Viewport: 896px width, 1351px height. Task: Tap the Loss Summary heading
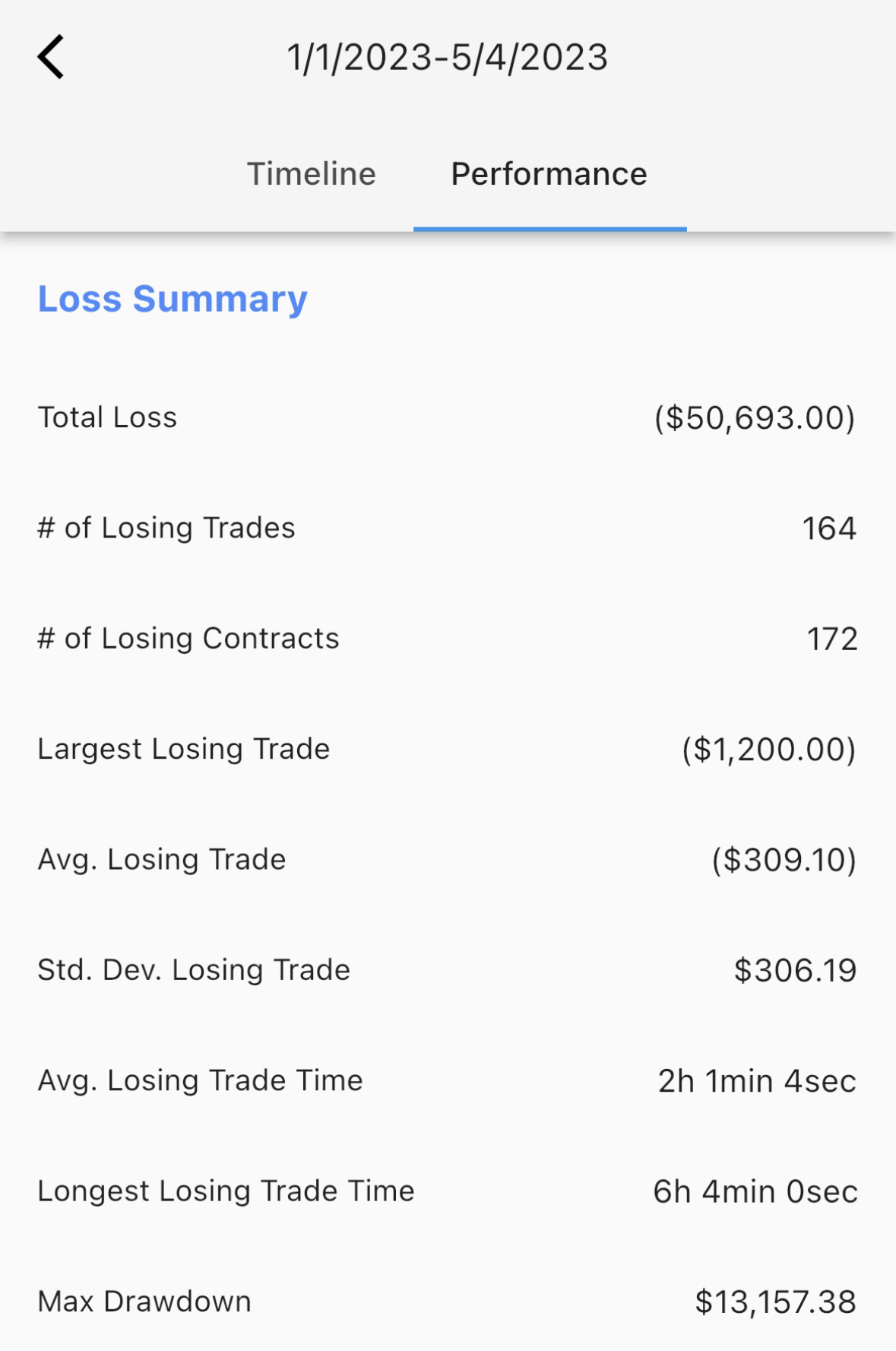(173, 298)
